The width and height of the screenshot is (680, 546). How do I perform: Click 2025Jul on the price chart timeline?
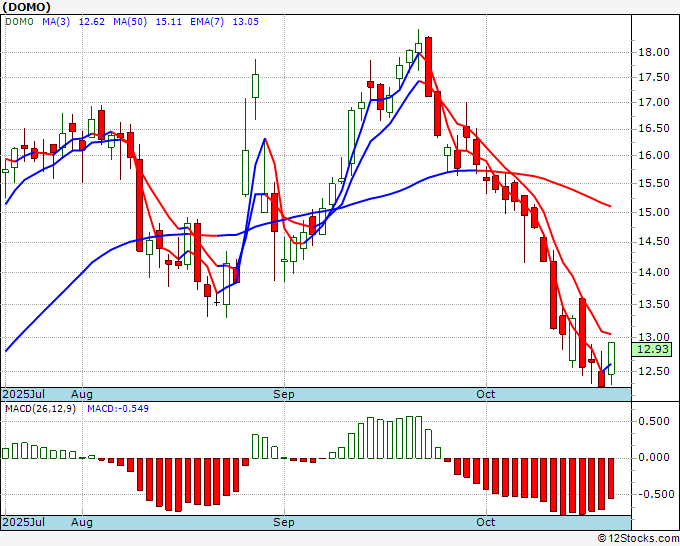click(x=24, y=394)
